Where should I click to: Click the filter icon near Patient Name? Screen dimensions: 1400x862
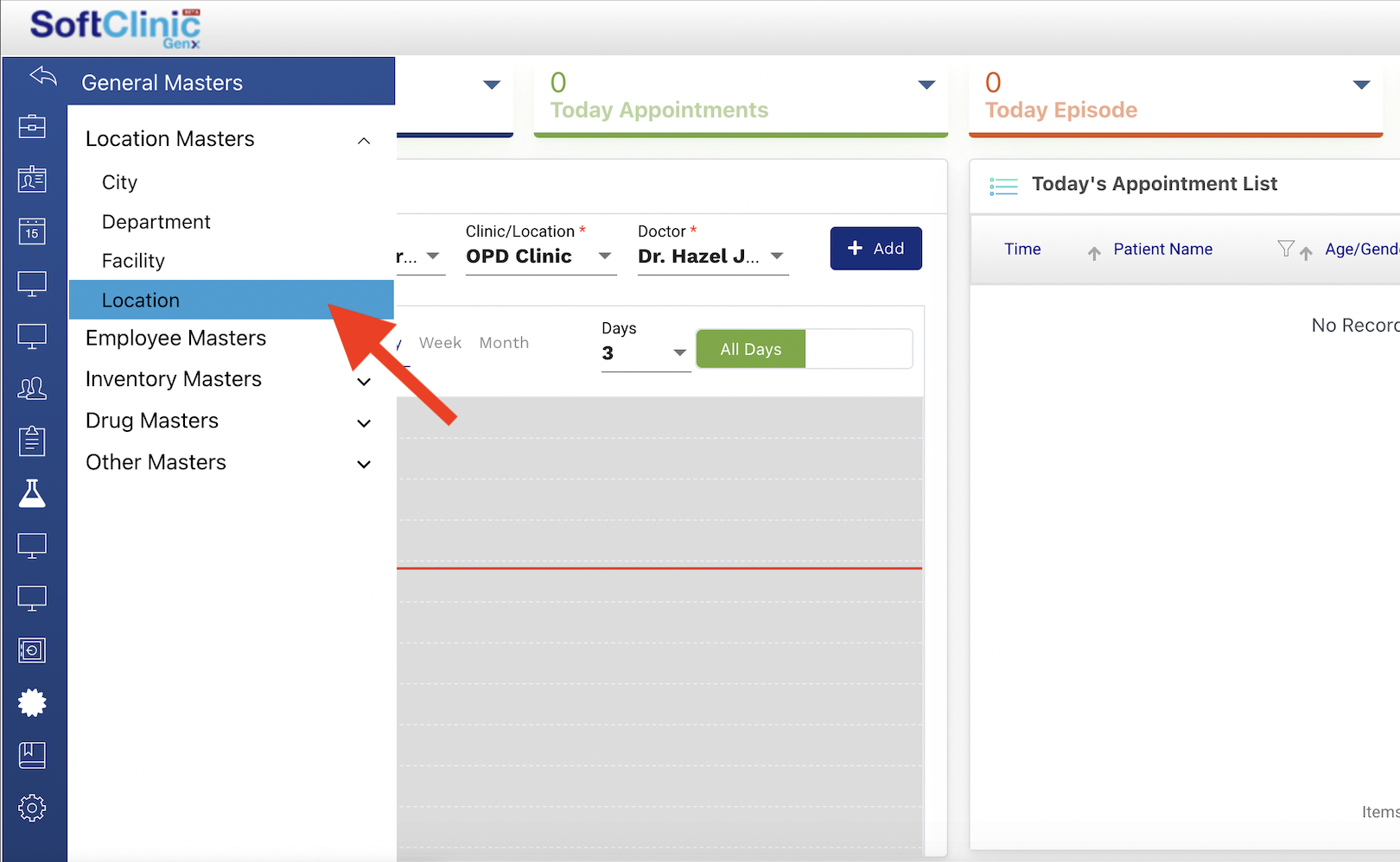coord(1285,249)
